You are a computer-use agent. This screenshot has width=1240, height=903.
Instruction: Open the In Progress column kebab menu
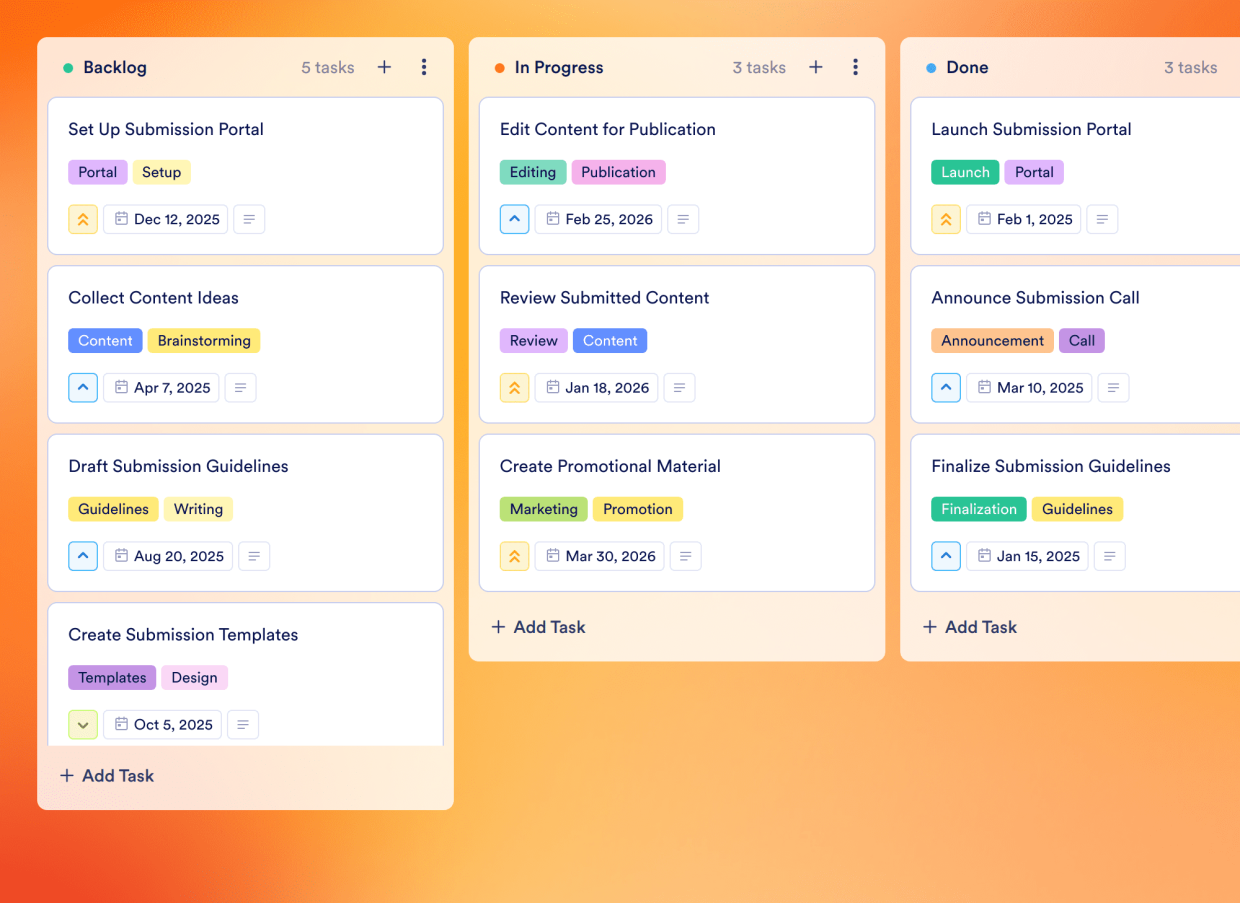(x=856, y=67)
